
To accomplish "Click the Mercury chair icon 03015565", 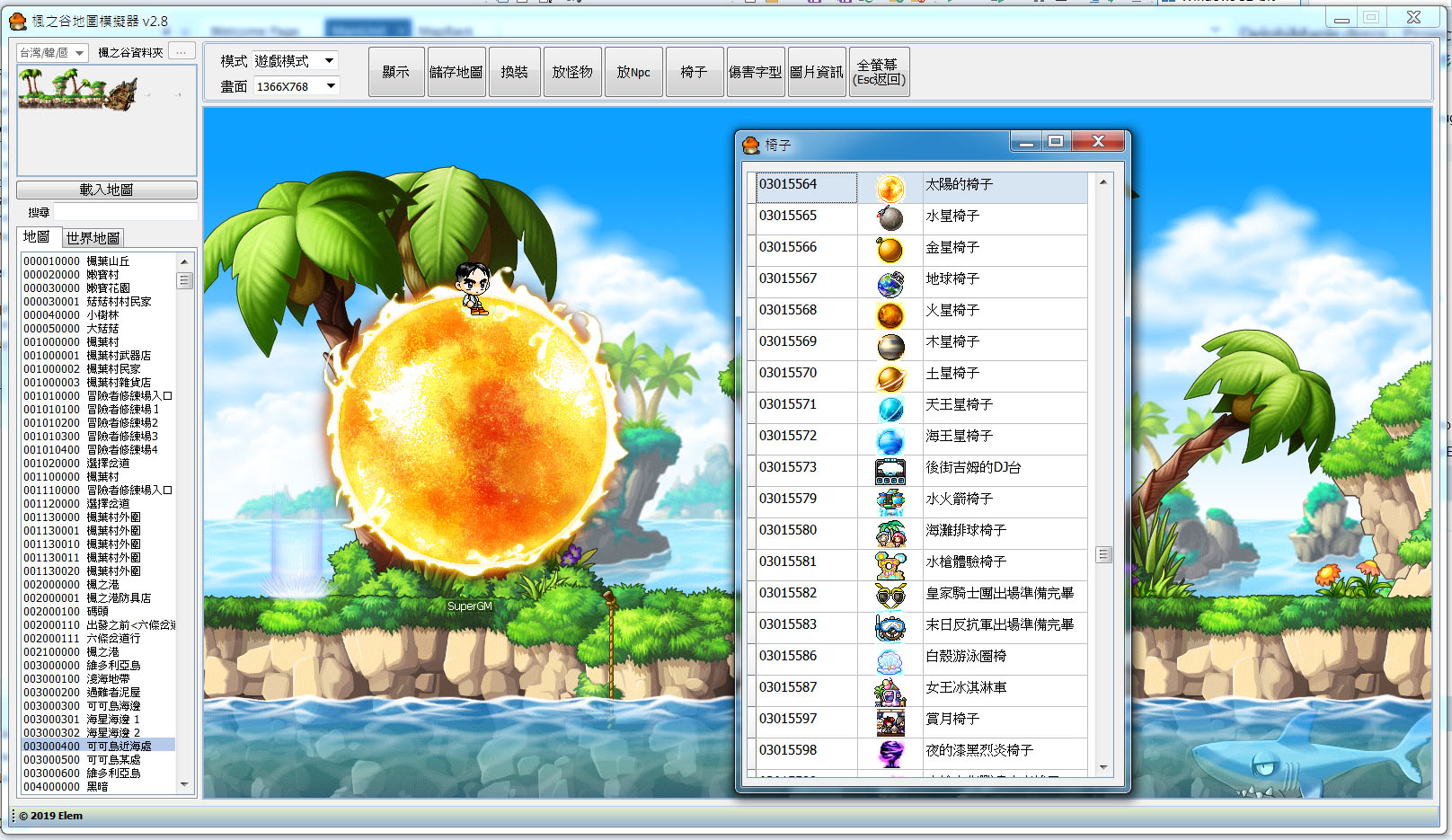I will [x=890, y=219].
